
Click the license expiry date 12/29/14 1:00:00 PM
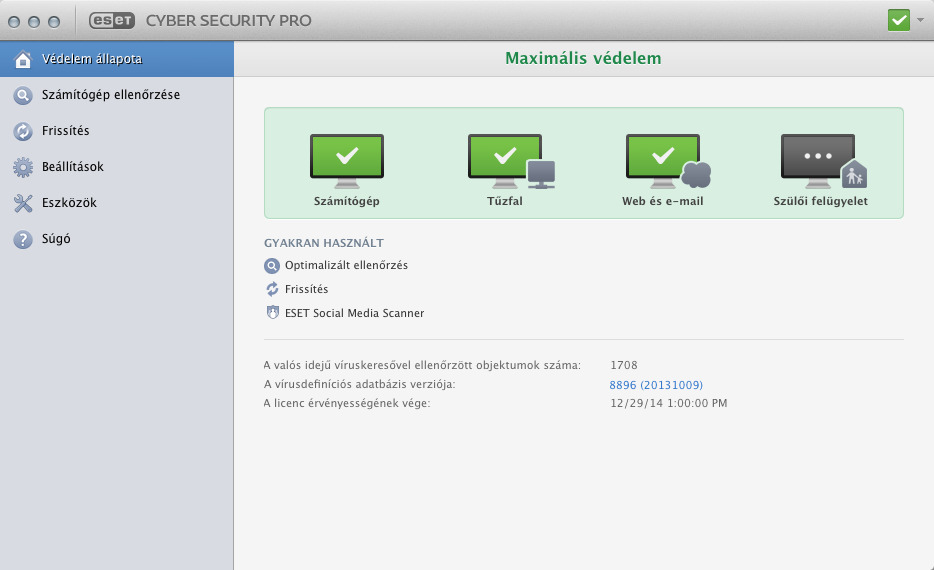[x=668, y=403]
